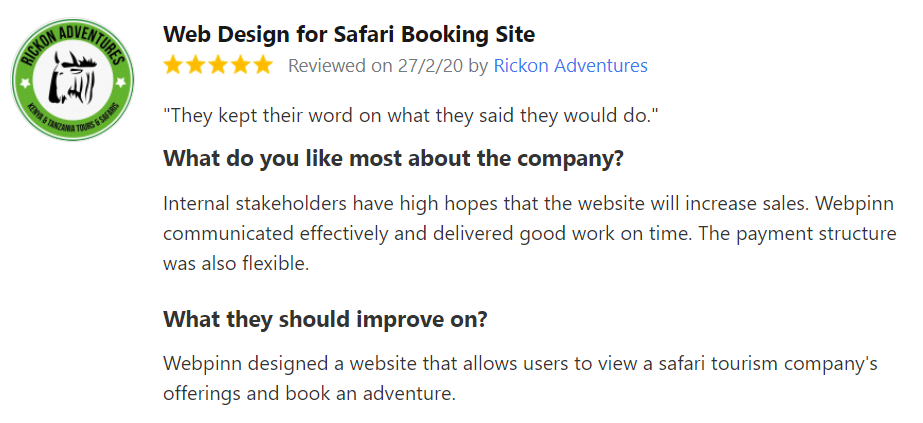
Task: Click the paragraph about internal stakeholders' hopes
Action: (x=529, y=234)
